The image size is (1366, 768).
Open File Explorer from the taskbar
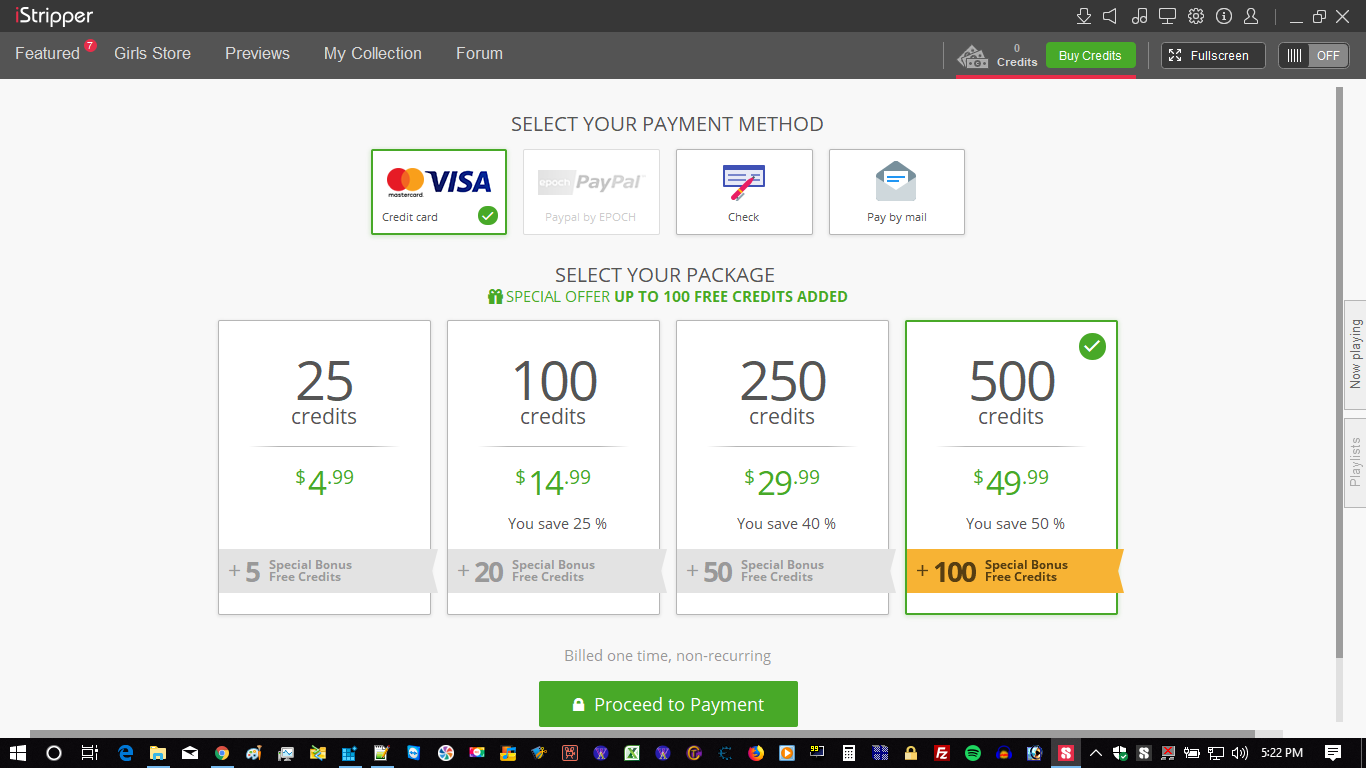click(x=158, y=753)
